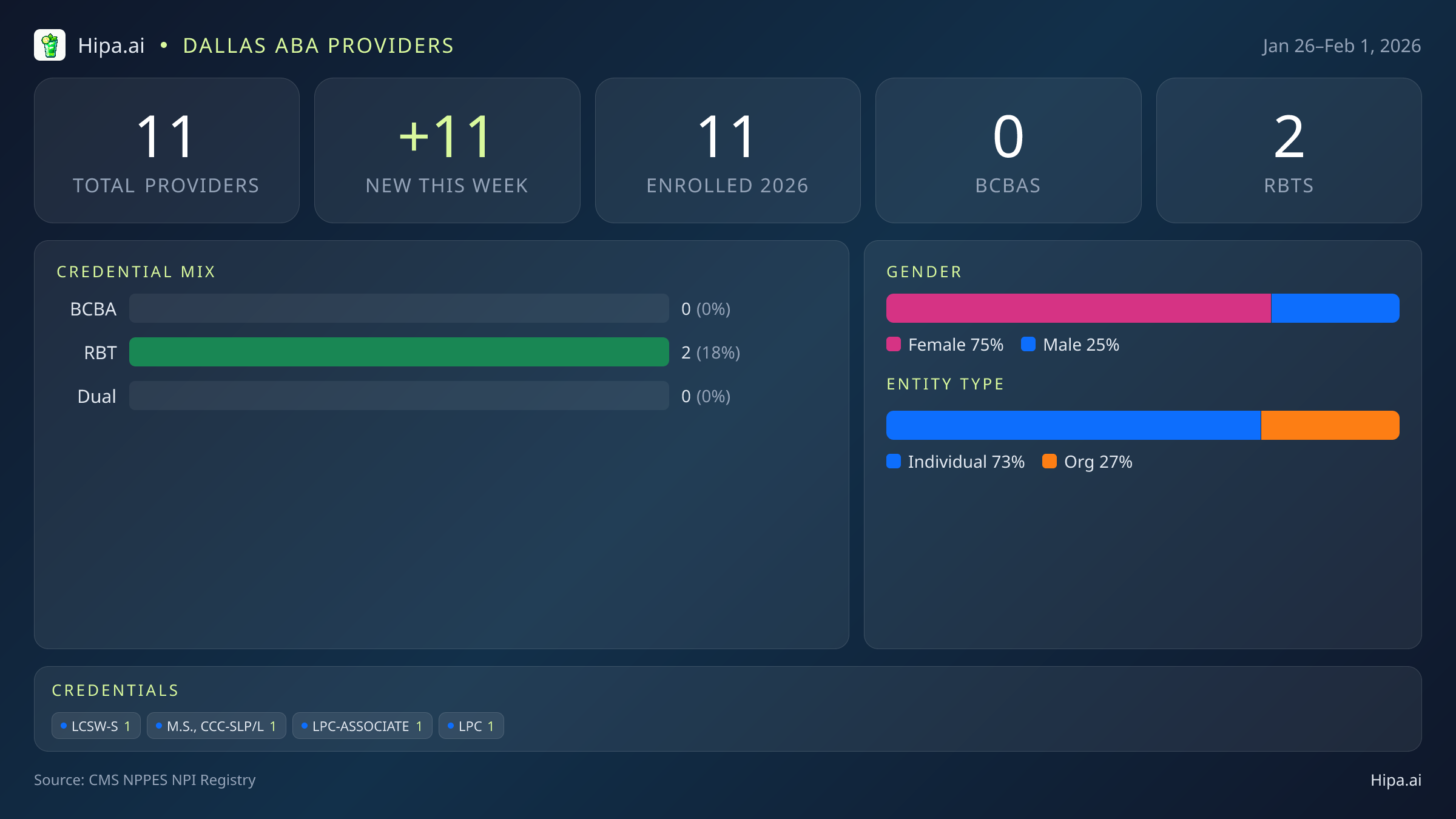Image resolution: width=1456 pixels, height=819 pixels.
Task: Click the RBT green progress bar
Action: 399,352
